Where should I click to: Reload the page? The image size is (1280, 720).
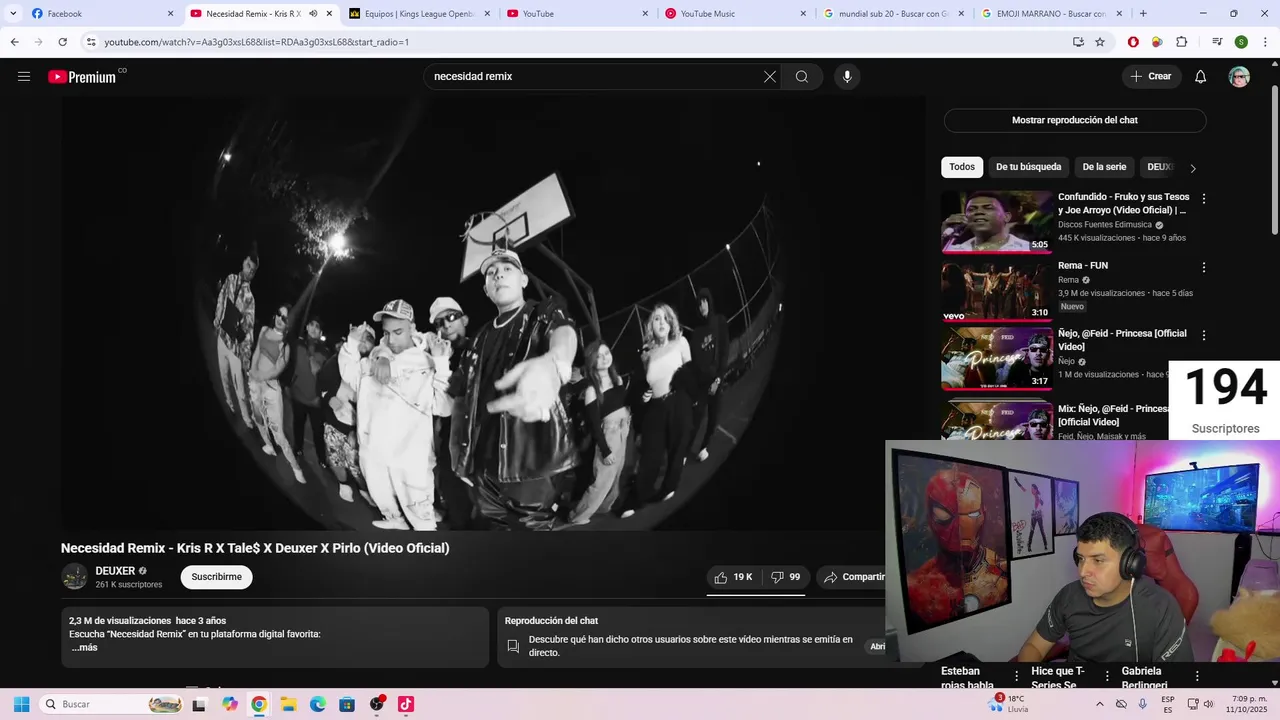click(x=62, y=42)
